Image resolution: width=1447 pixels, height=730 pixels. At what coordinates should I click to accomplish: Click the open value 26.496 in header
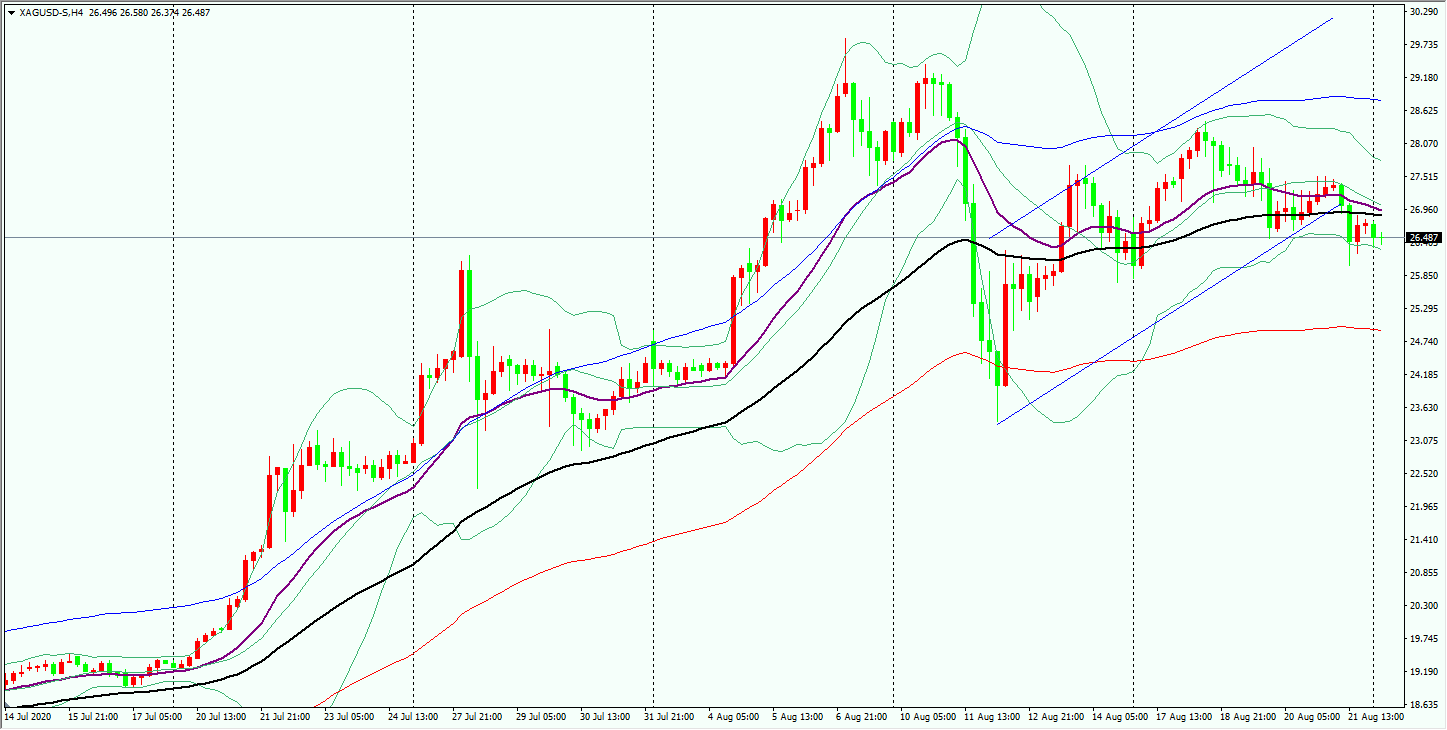coord(103,12)
